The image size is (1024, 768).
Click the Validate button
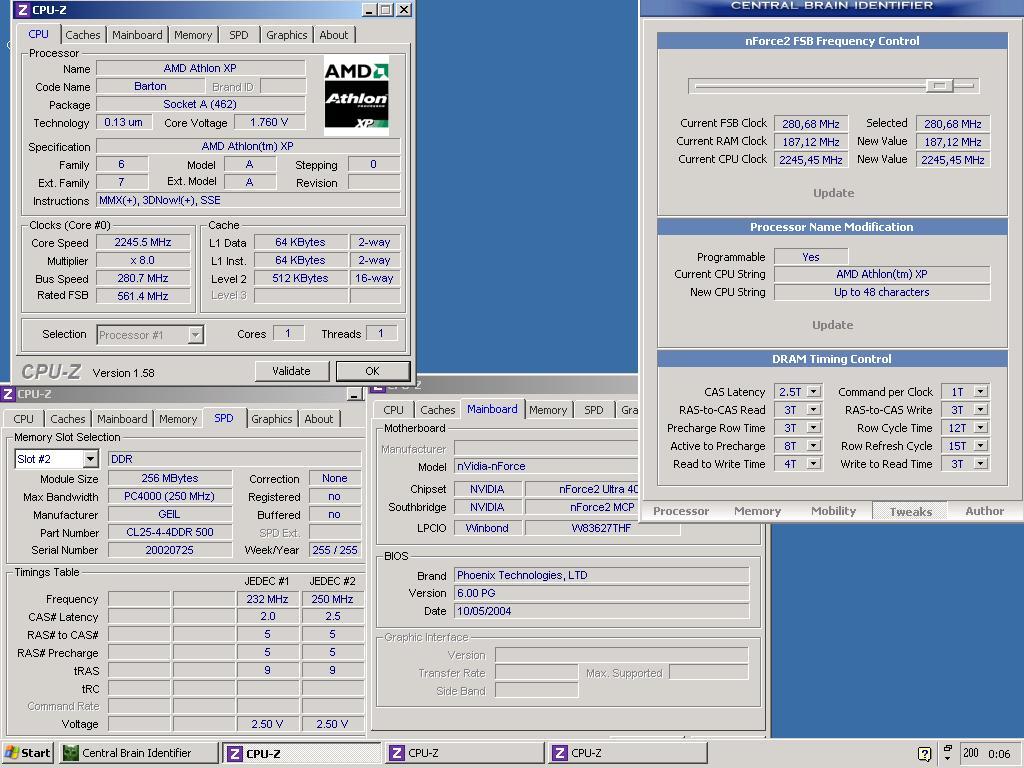[291, 371]
